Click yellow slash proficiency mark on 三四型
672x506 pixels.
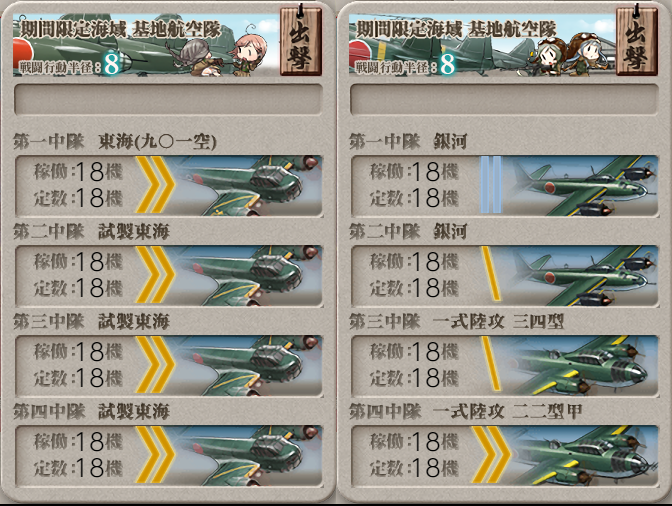click(491, 363)
